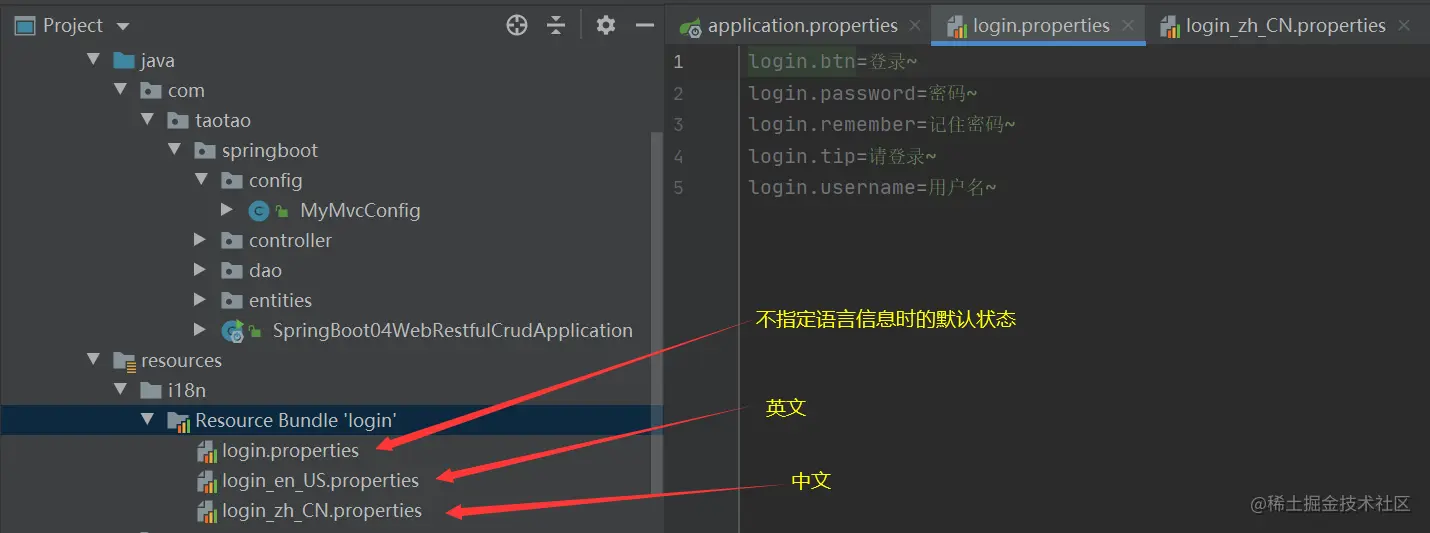Close the login.properties tab

(x=1129, y=27)
